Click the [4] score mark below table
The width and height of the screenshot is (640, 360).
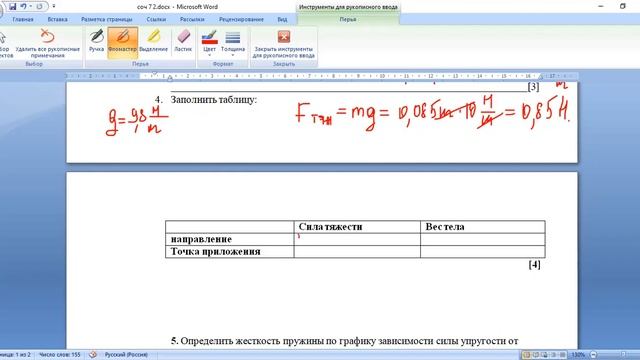534,264
